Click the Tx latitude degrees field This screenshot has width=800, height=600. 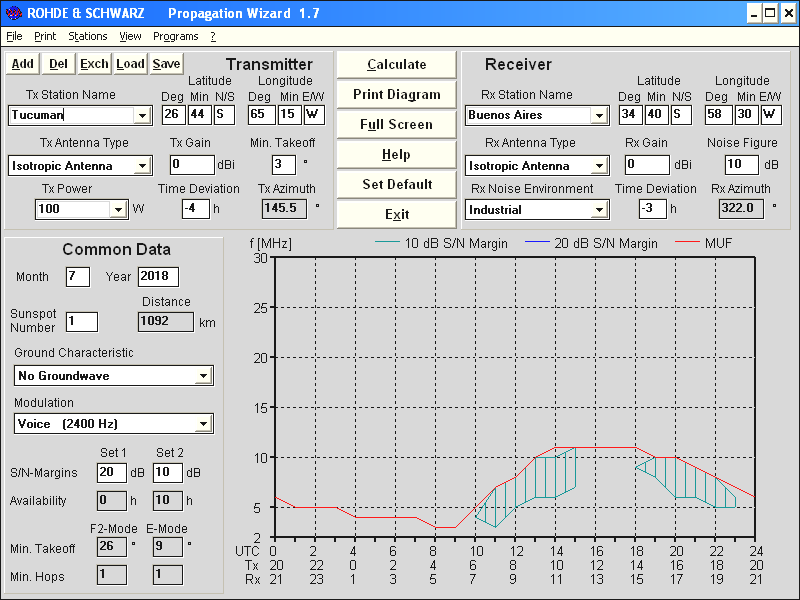pos(173,115)
